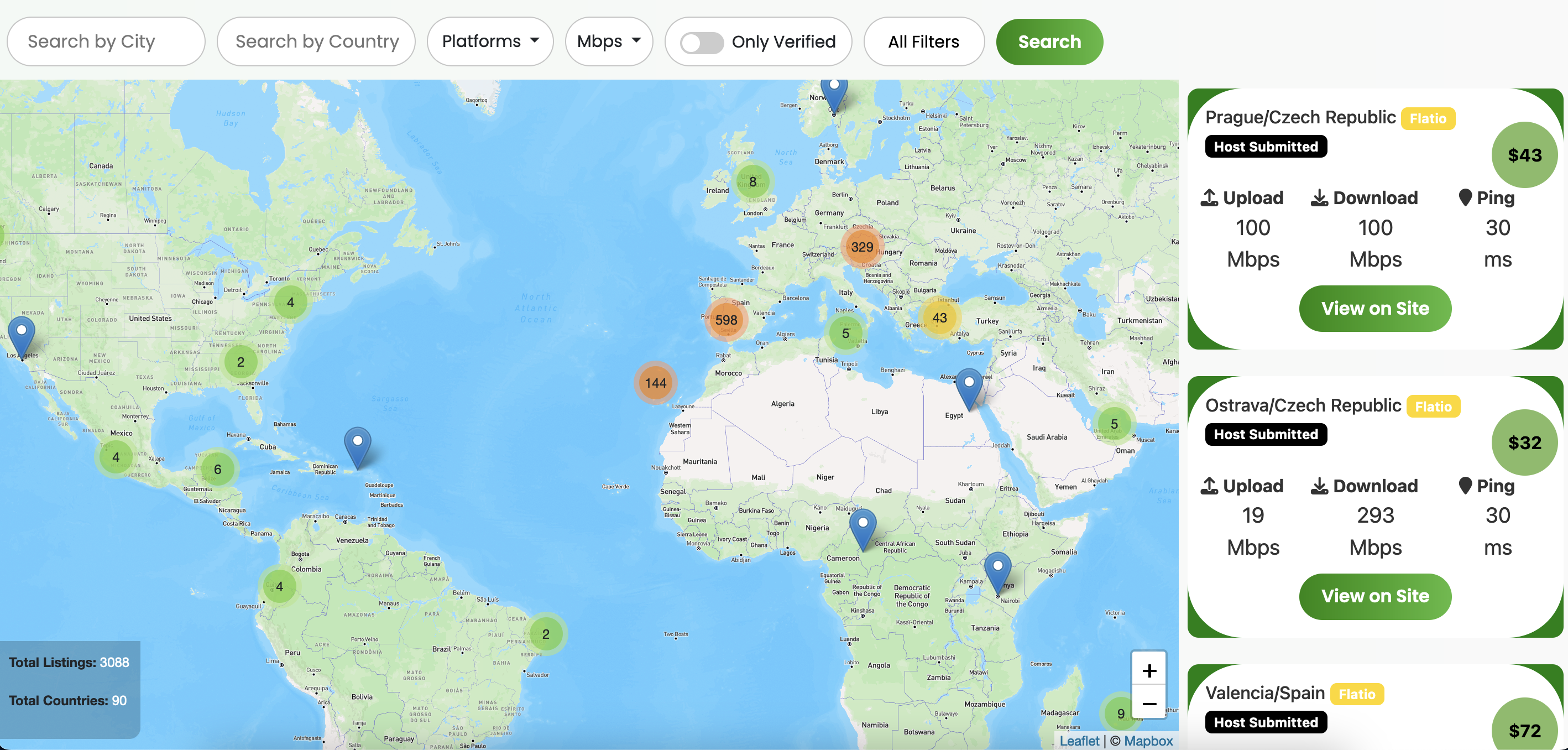Click the Ostrava/Czech Republic title
The image size is (1568, 750).
point(1303,405)
